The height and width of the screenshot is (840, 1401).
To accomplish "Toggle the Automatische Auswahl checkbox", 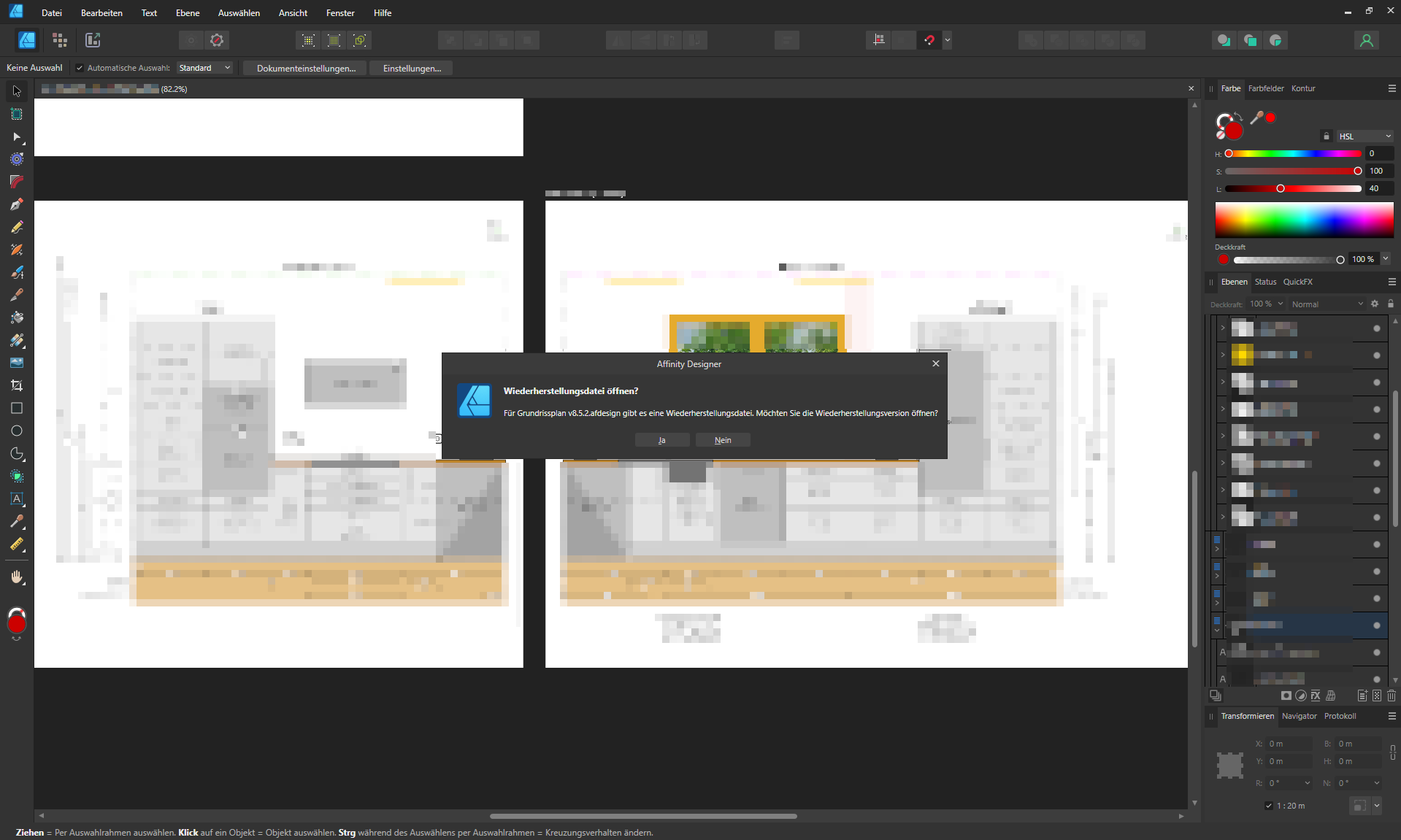I will (x=80, y=68).
